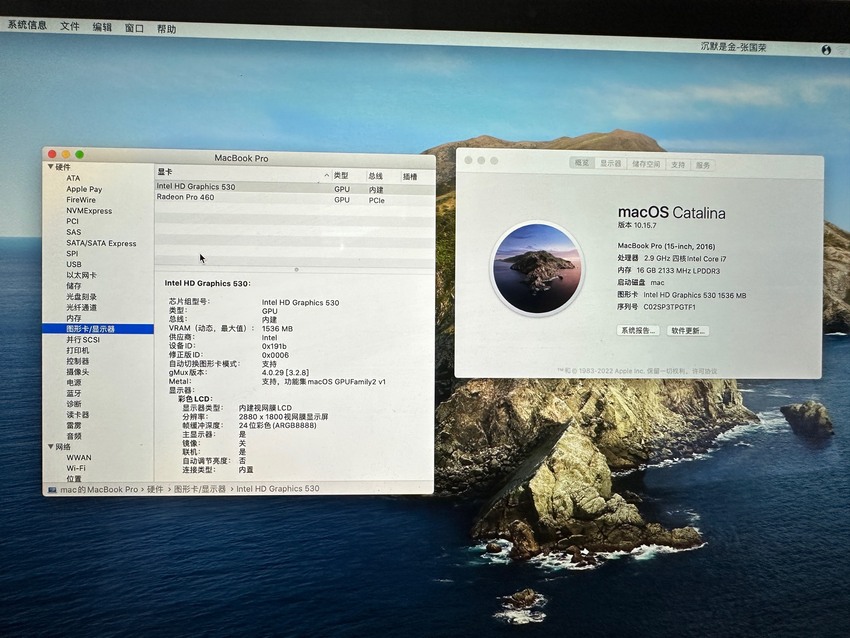Open the 帮助 menu
This screenshot has height=638, width=850.
(x=166, y=29)
